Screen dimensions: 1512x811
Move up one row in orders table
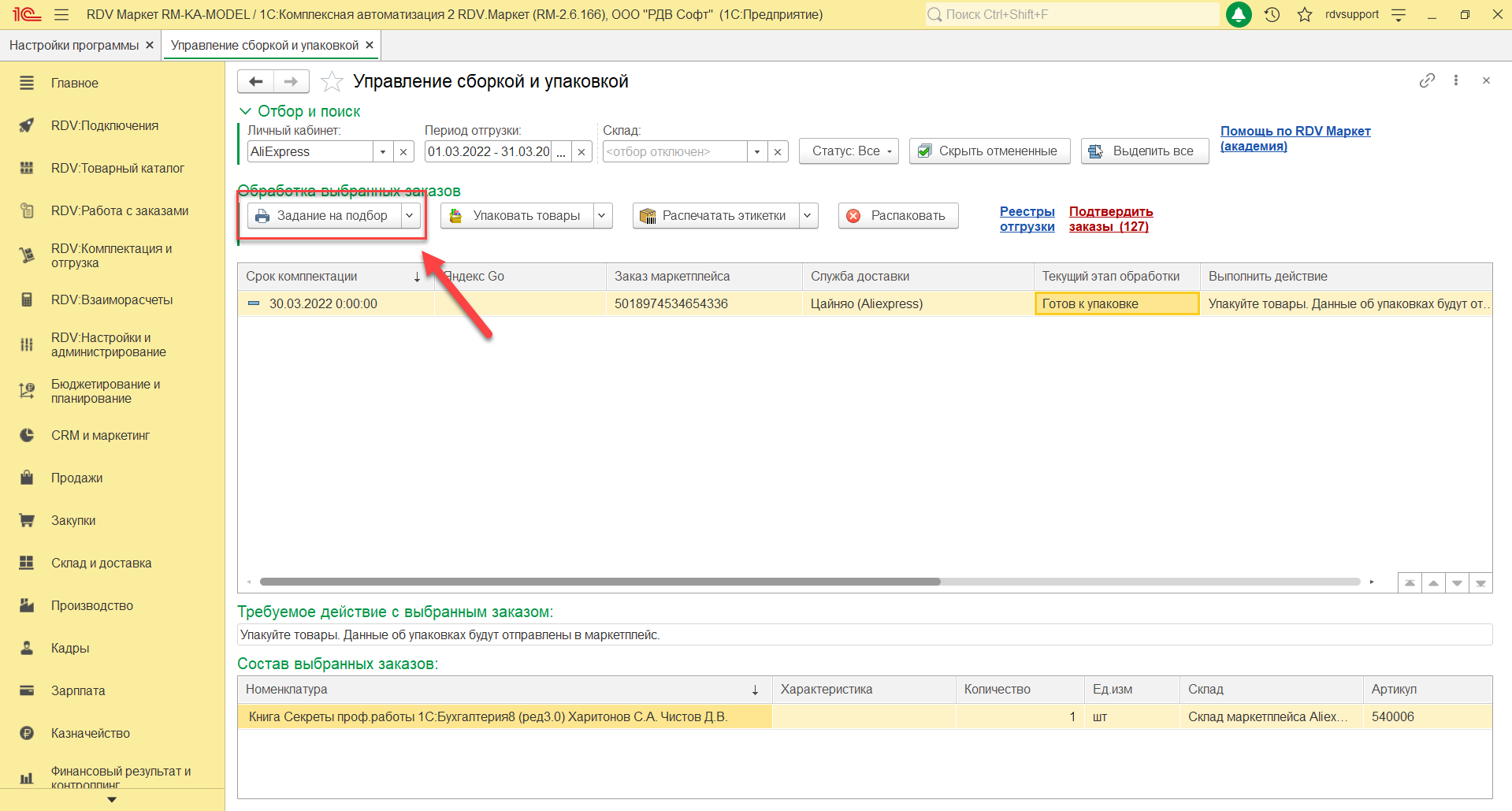[x=1433, y=583]
